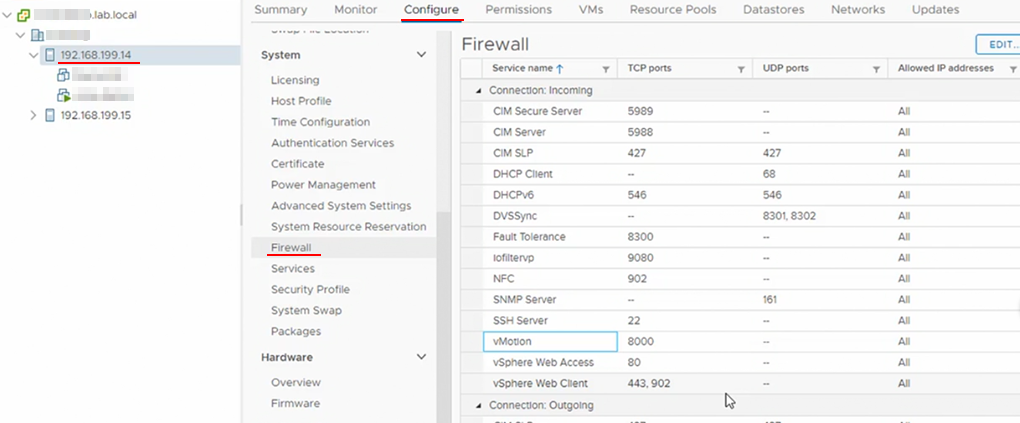Open Hardware Firmware
Screen dimensions: 1020x423
pyautogui.click(x=295, y=403)
